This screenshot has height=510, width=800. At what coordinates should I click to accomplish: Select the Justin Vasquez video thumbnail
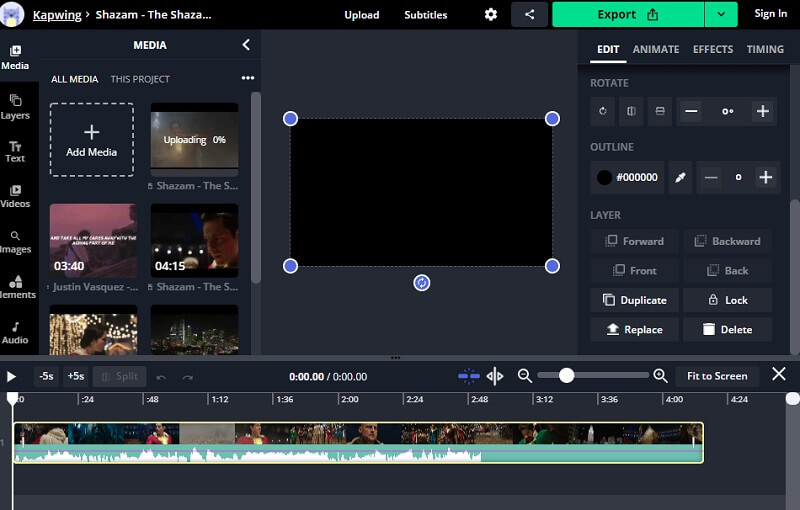(92, 240)
